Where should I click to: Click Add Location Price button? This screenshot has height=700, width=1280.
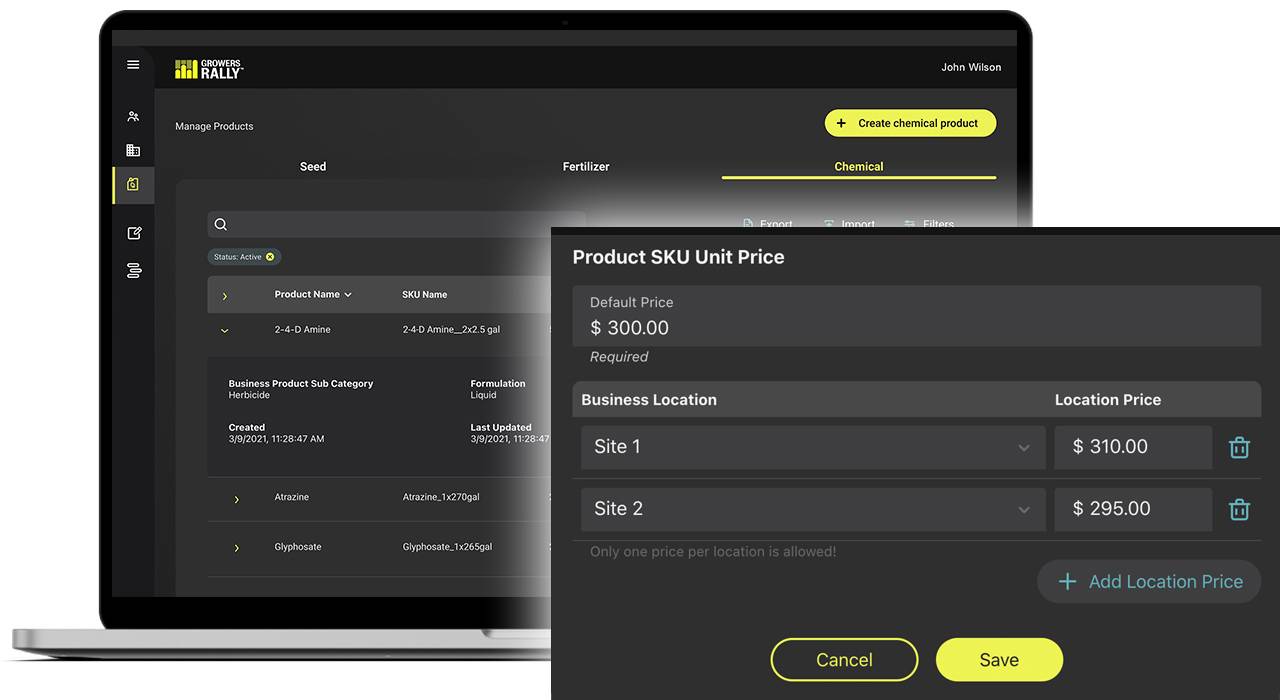click(1149, 581)
